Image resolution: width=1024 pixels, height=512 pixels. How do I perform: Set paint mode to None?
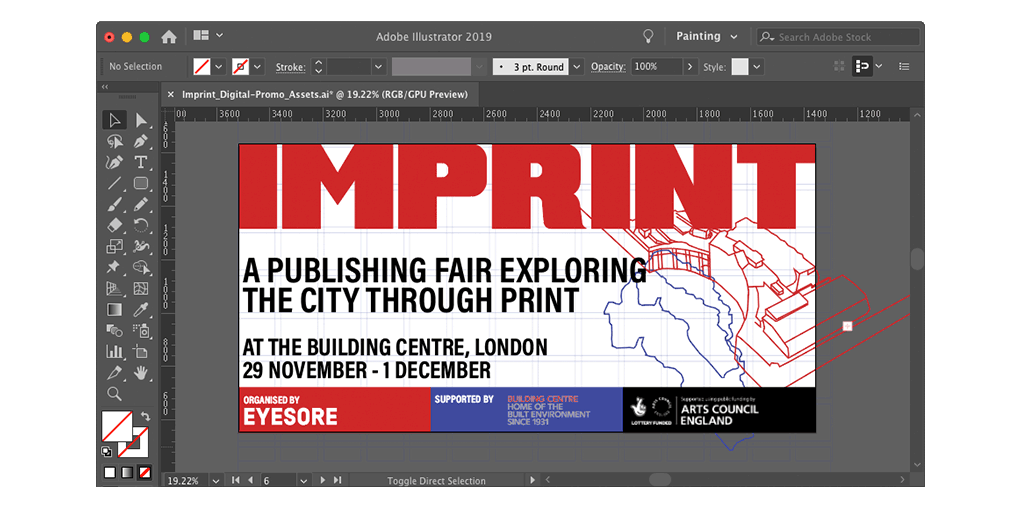pyautogui.click(x=145, y=472)
